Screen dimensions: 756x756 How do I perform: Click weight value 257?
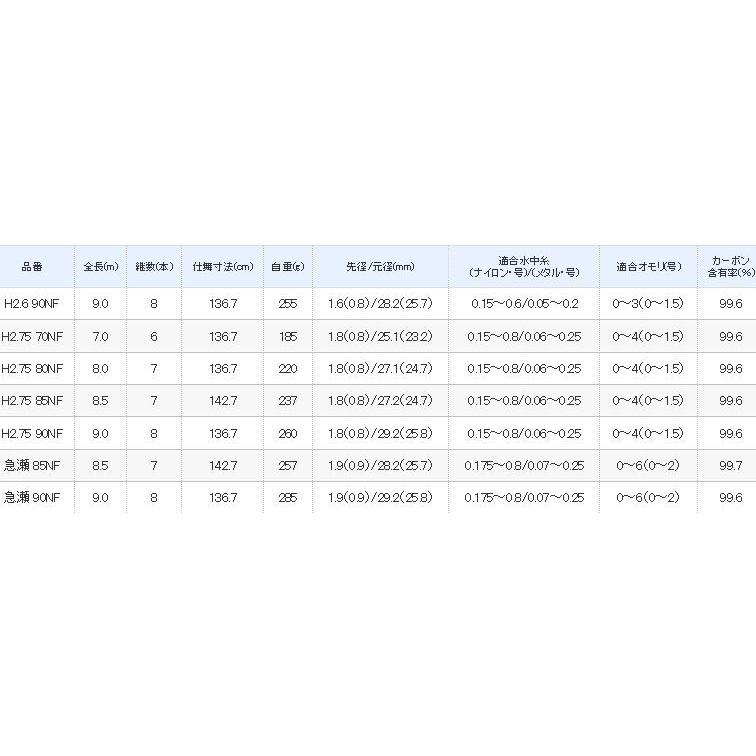[288, 465]
